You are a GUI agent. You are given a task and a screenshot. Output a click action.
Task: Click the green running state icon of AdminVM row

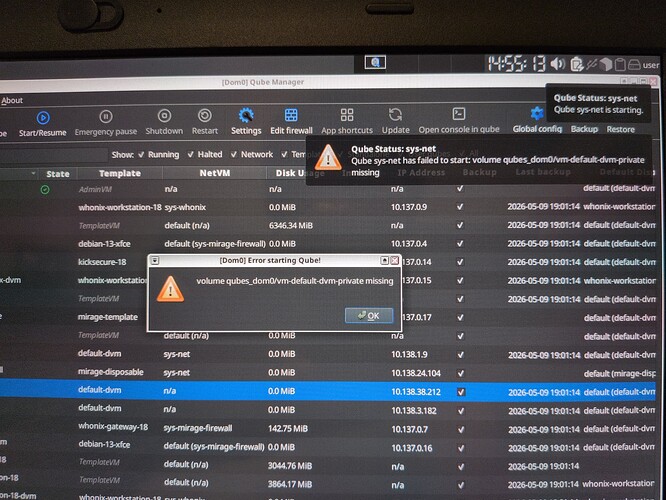45,189
